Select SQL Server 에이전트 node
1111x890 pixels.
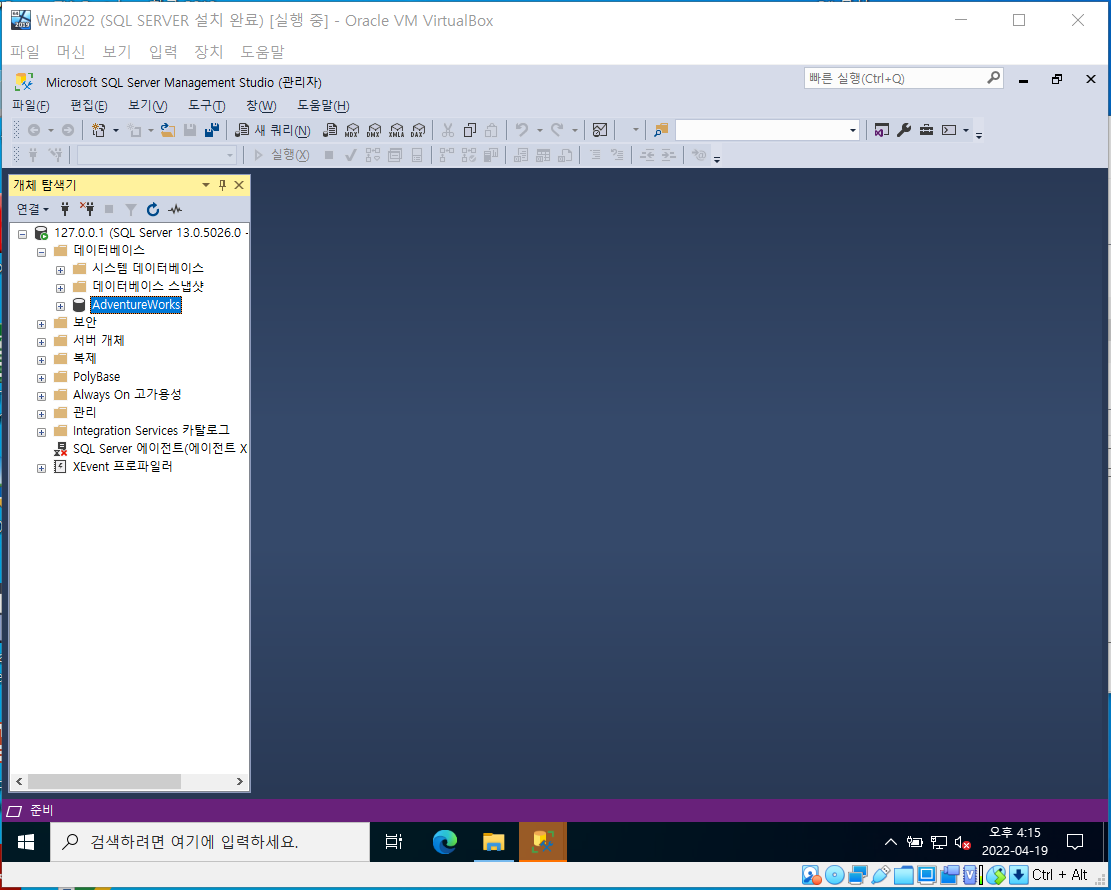point(160,449)
